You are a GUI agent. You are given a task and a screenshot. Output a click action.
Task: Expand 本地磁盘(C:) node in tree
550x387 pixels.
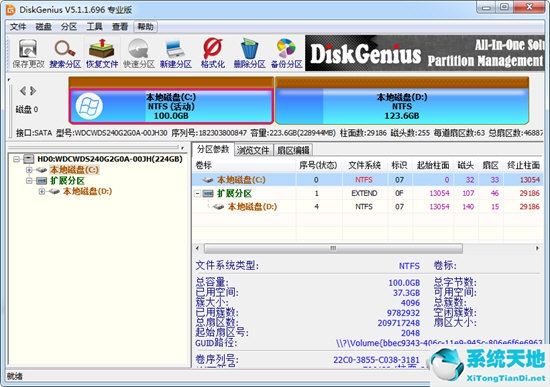tap(29, 170)
